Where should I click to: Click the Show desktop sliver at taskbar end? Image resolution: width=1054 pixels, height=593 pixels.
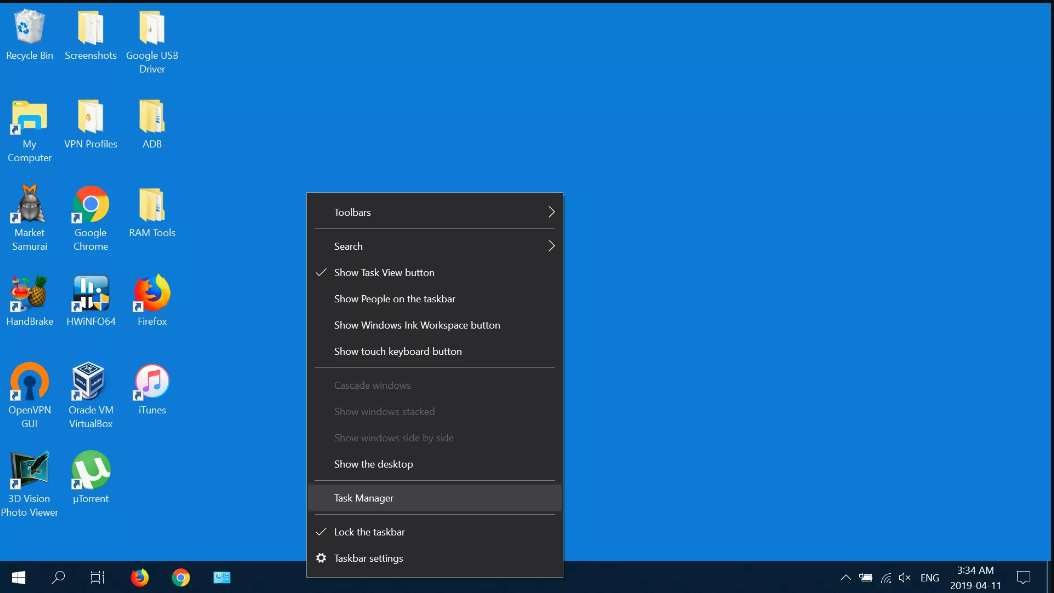click(1050, 578)
